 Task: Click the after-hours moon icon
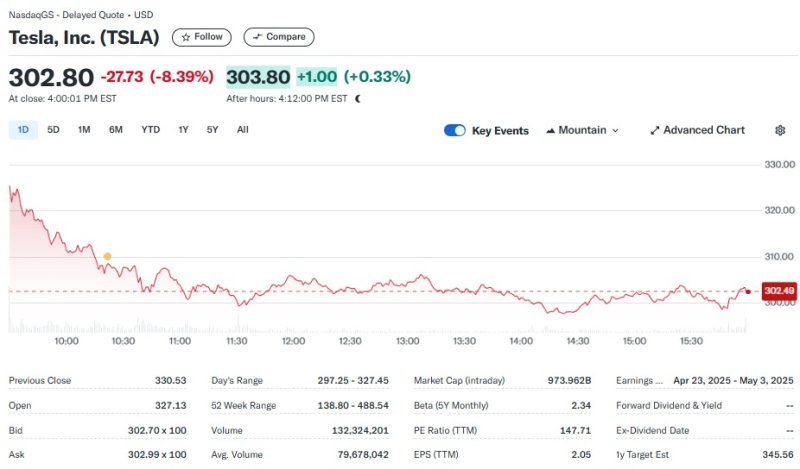(358, 98)
